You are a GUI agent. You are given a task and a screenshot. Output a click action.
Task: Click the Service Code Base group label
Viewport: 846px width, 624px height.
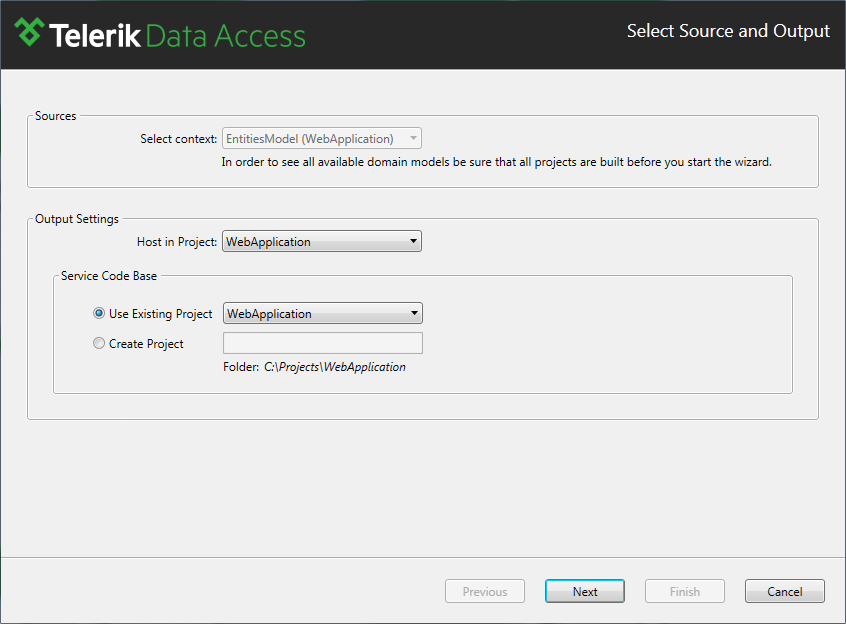pyautogui.click(x=108, y=276)
